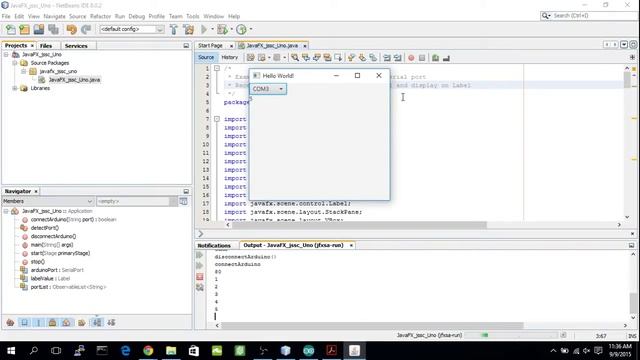This screenshot has width=640, height=360.
Task: Click the task progress bar in status bar
Action: [x=511, y=335]
